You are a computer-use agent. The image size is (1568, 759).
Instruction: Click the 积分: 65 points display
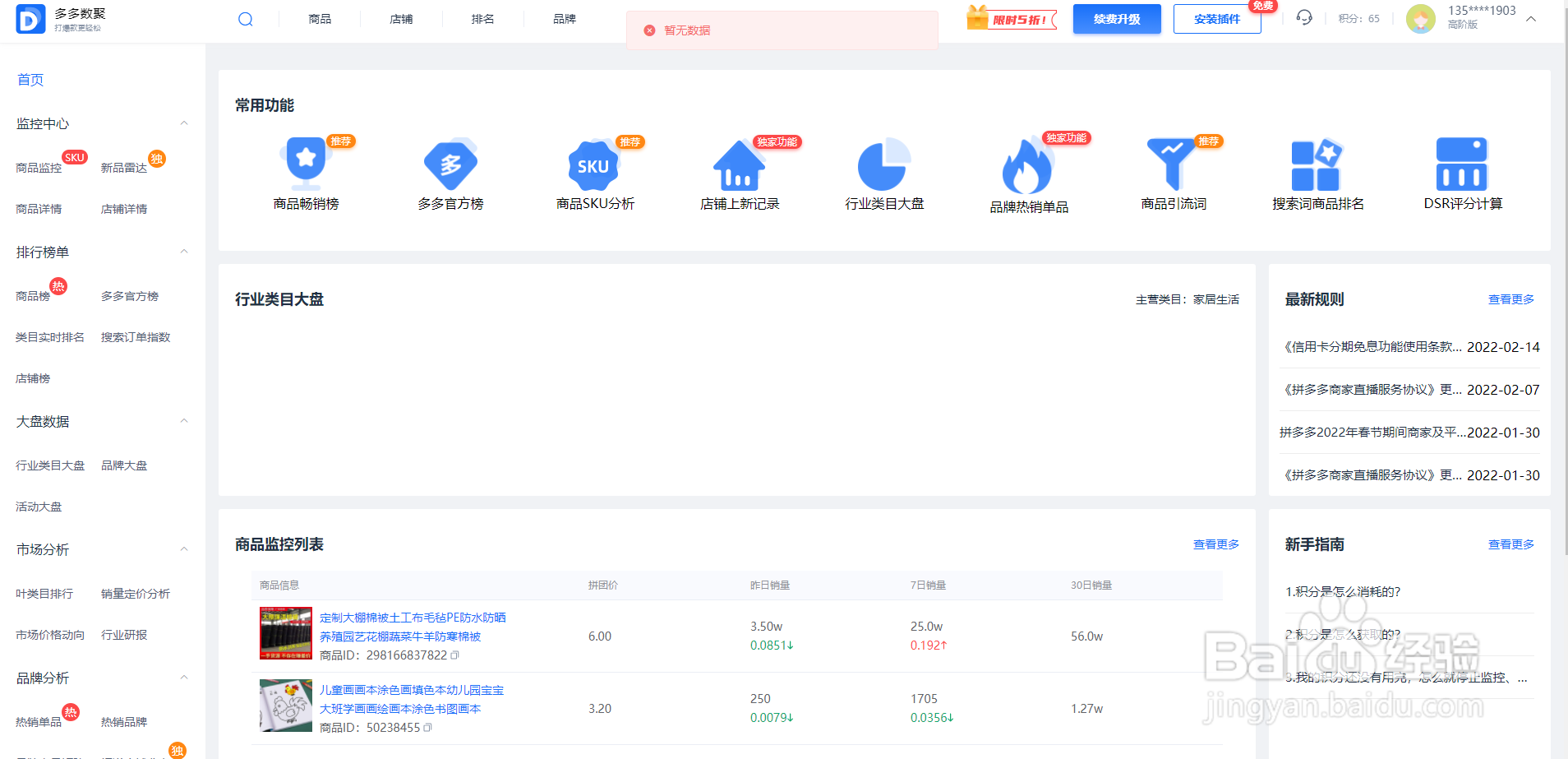click(x=1359, y=19)
